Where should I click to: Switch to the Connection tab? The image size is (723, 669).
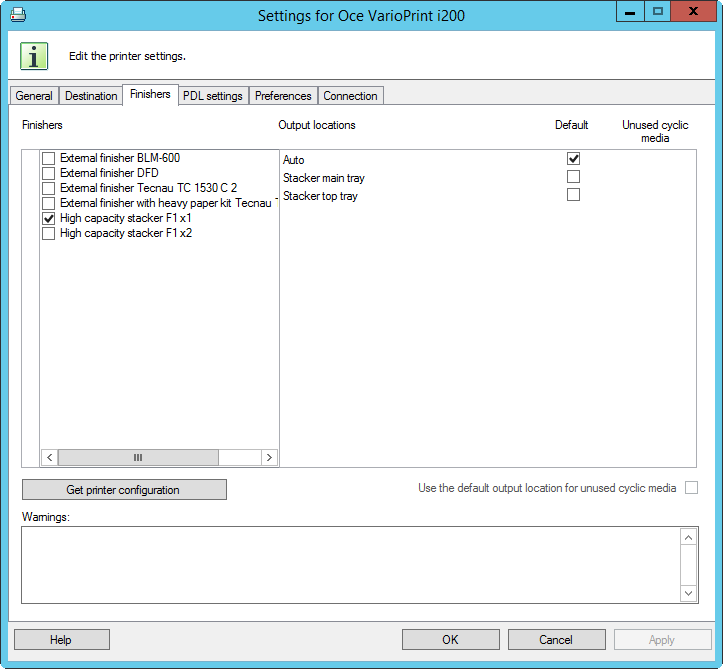[x=350, y=96]
